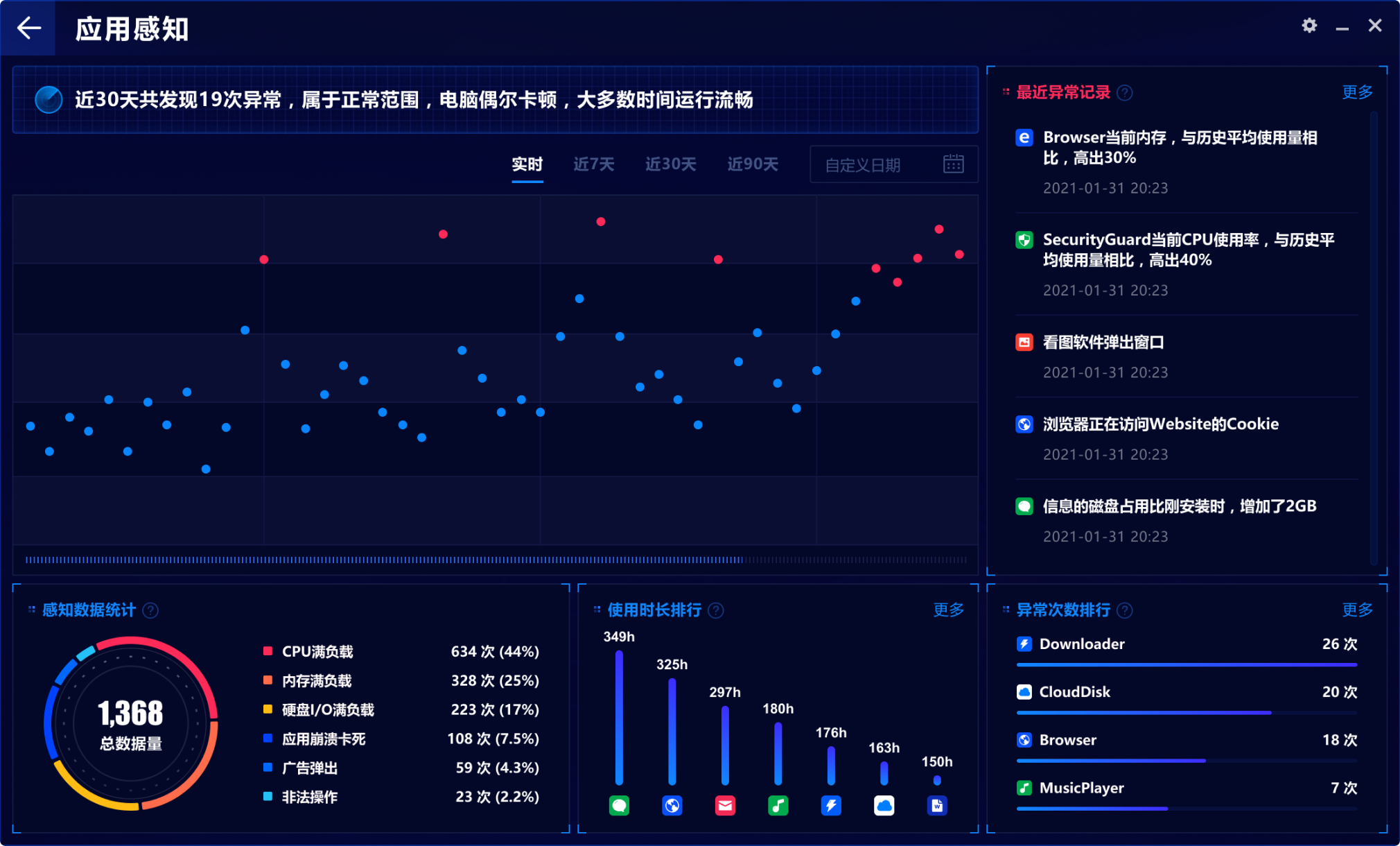
Task: Click the back arrow icon
Action: (x=28, y=28)
